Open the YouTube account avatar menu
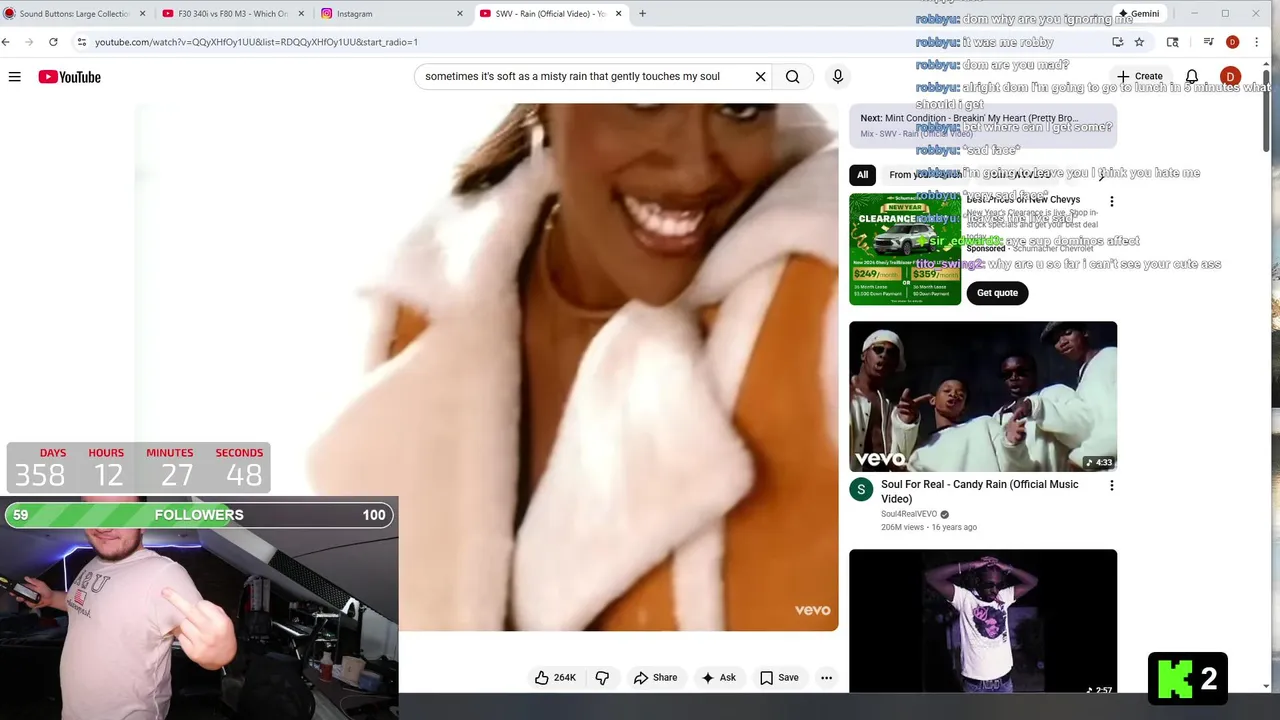This screenshot has width=1280, height=720. 1231,76
